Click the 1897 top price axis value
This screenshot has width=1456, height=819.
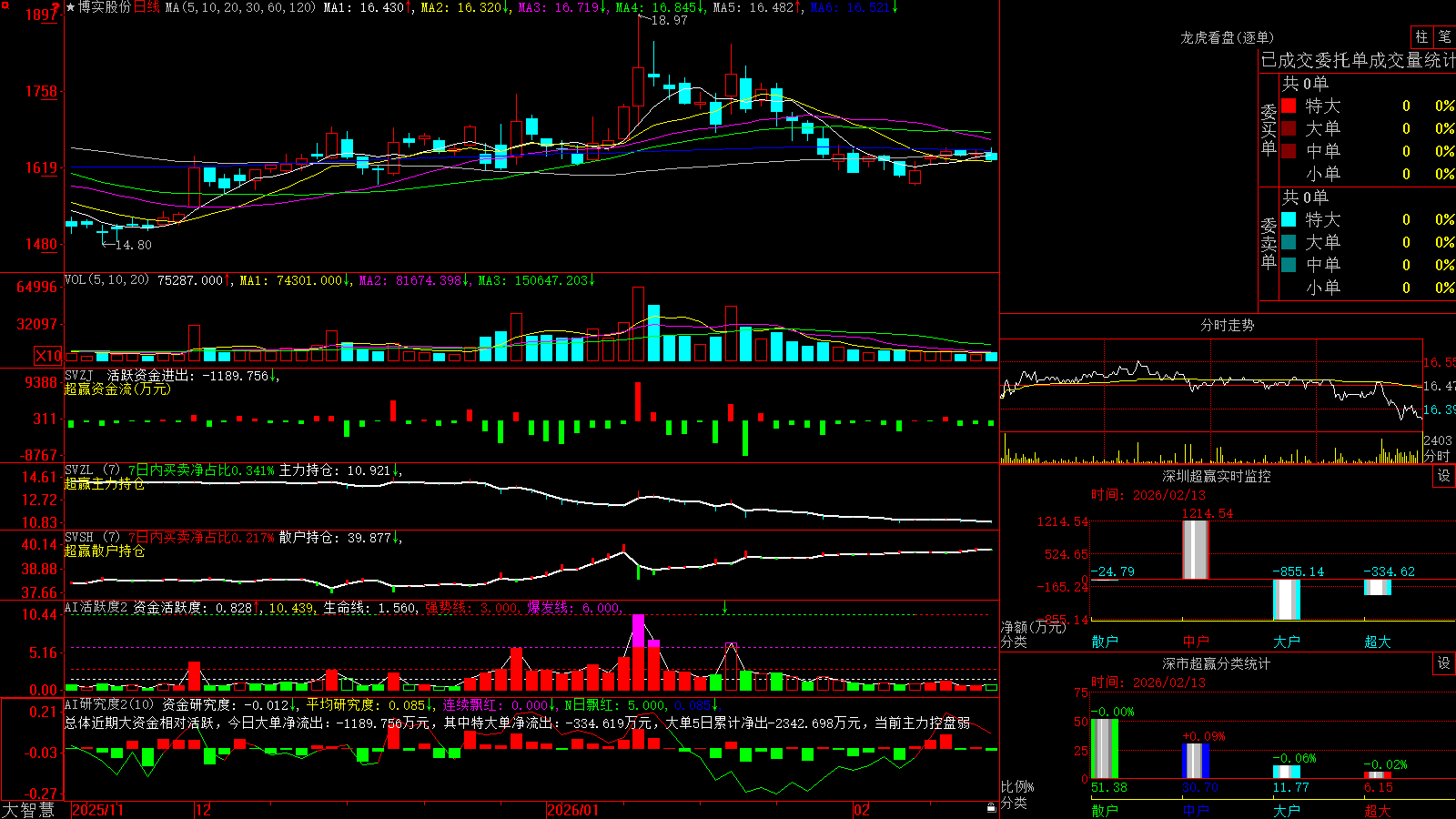point(42,15)
